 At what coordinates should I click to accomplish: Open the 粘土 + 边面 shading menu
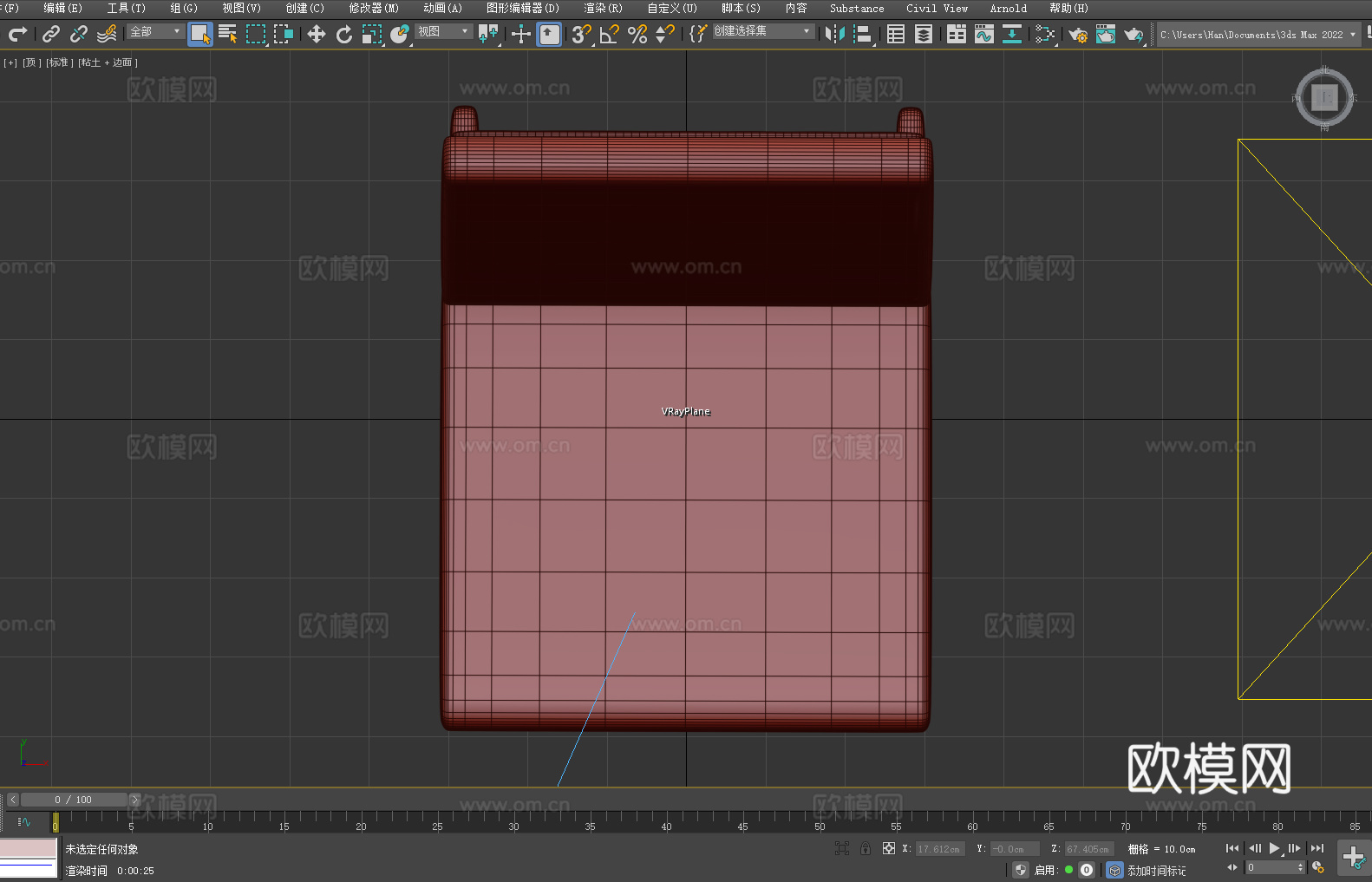pos(108,62)
